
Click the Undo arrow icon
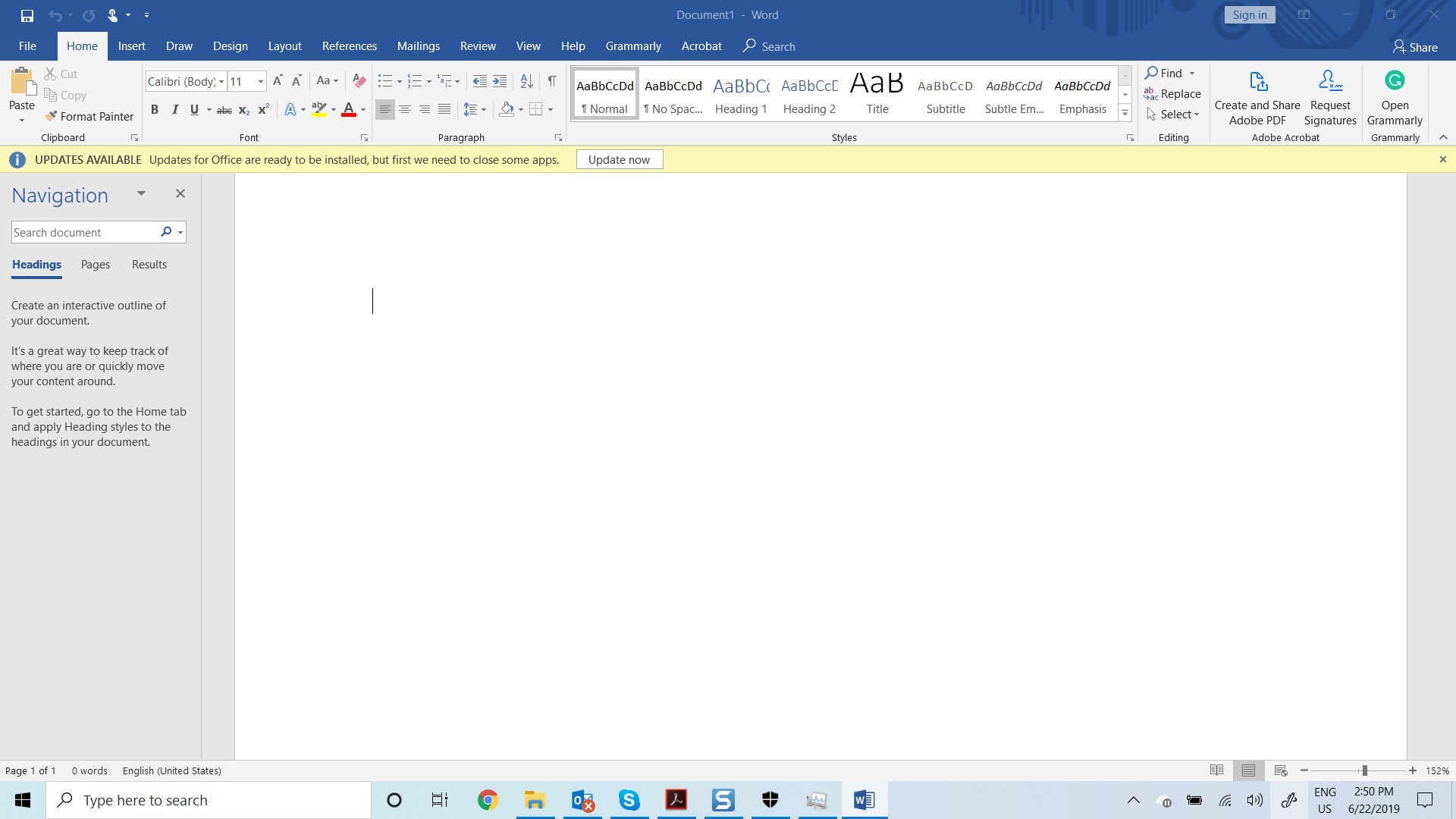click(x=55, y=15)
